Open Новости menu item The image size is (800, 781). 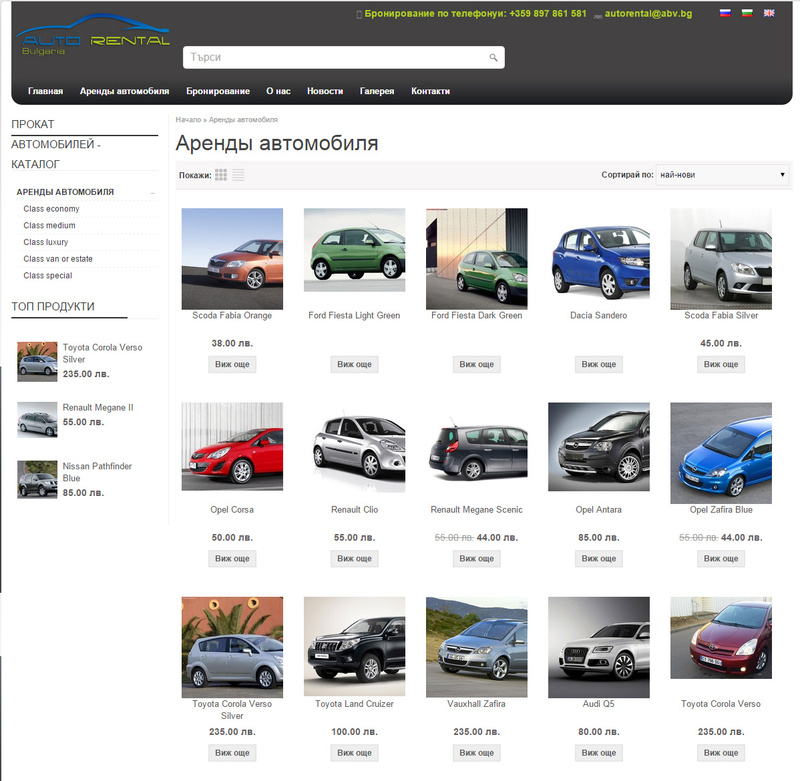325,91
